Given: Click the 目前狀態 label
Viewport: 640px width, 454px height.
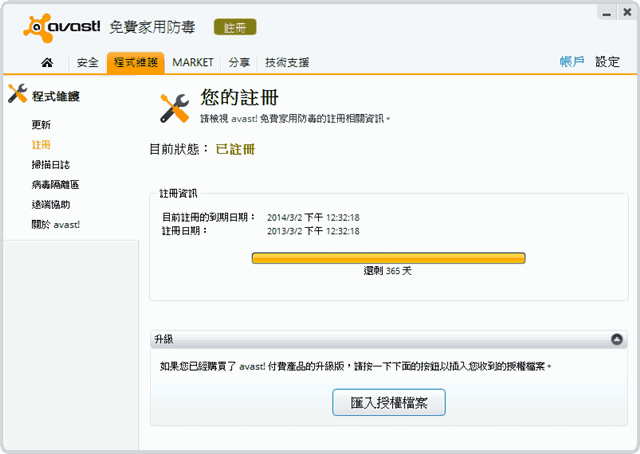Looking at the screenshot, I should click(179, 149).
